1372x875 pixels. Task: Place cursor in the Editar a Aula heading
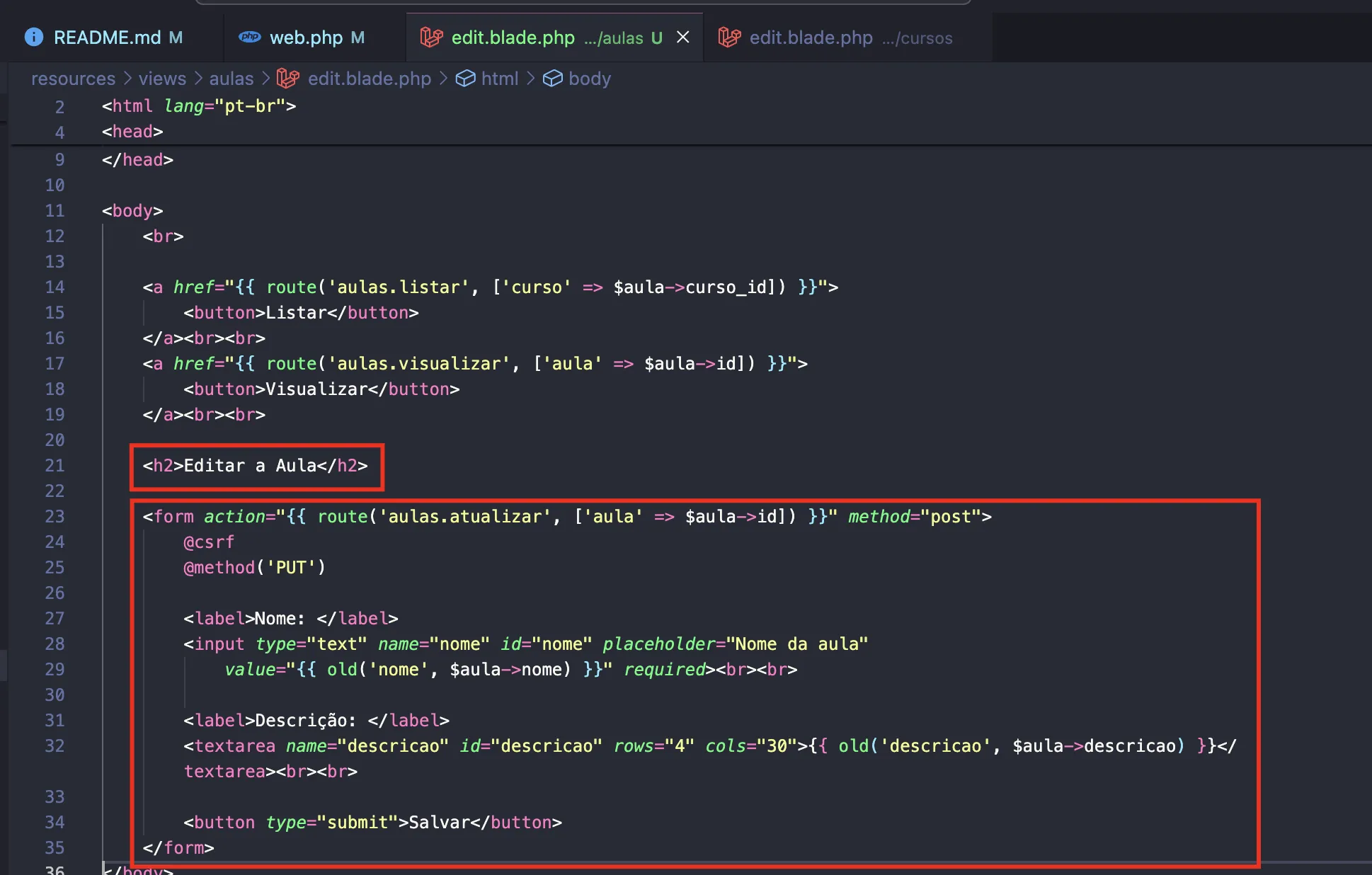(249, 466)
